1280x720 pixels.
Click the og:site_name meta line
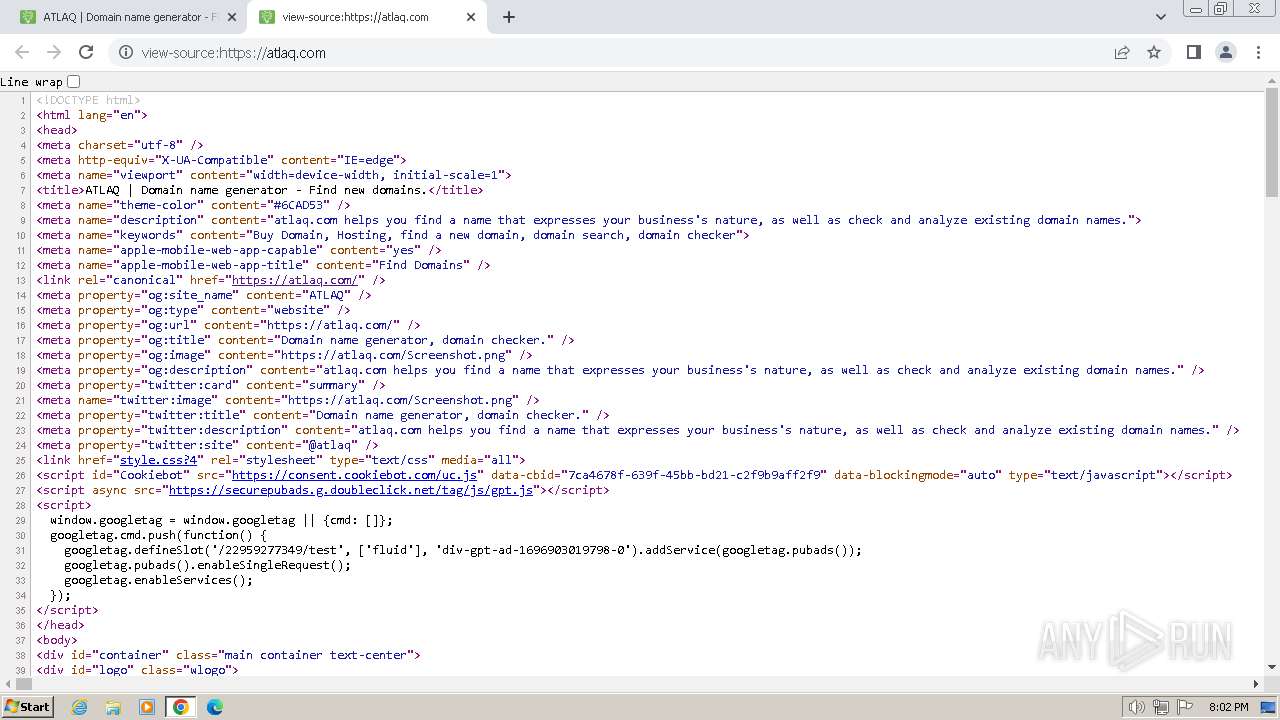click(204, 295)
